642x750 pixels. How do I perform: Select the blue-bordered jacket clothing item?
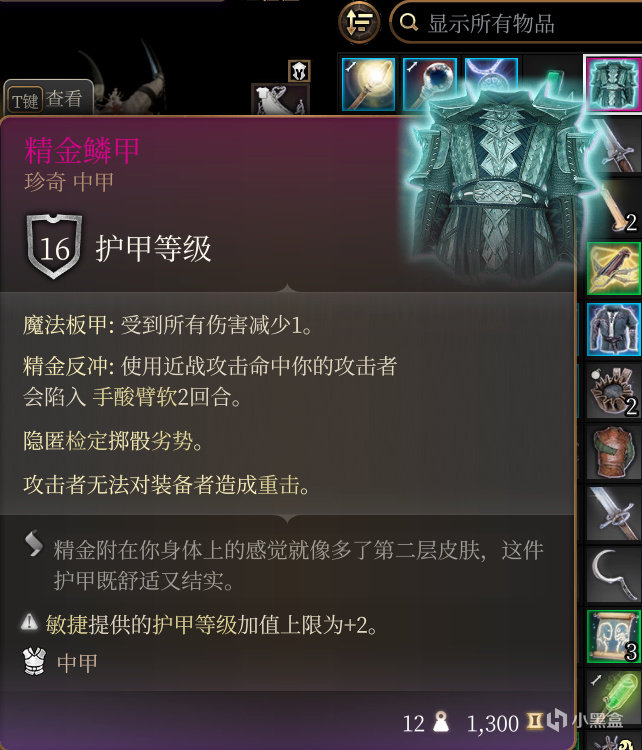(614, 330)
